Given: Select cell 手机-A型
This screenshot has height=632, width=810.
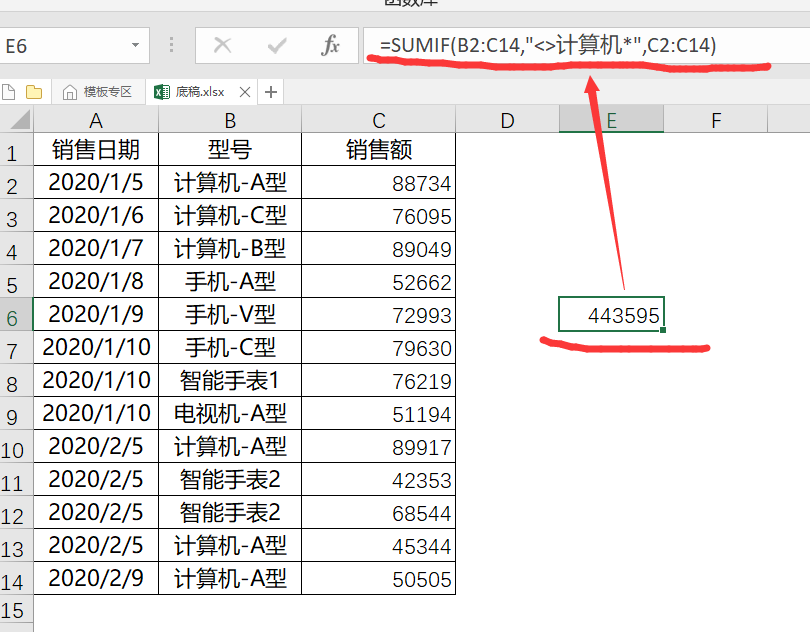Looking at the screenshot, I should 230,282.
